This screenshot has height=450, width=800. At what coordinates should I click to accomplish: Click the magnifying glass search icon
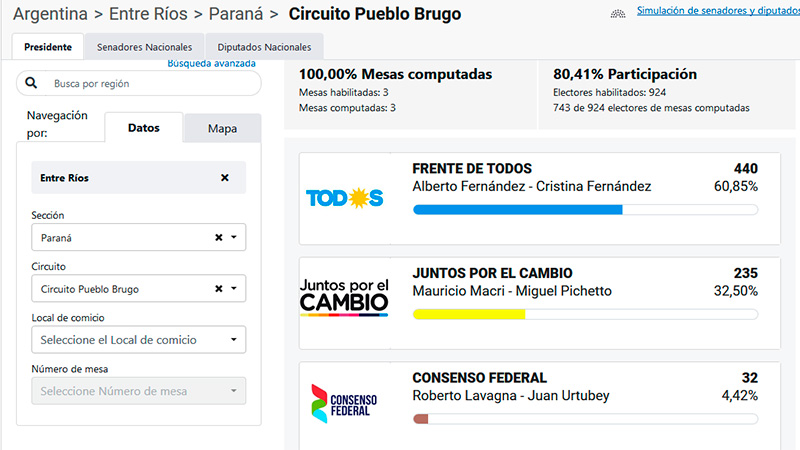click(x=31, y=83)
